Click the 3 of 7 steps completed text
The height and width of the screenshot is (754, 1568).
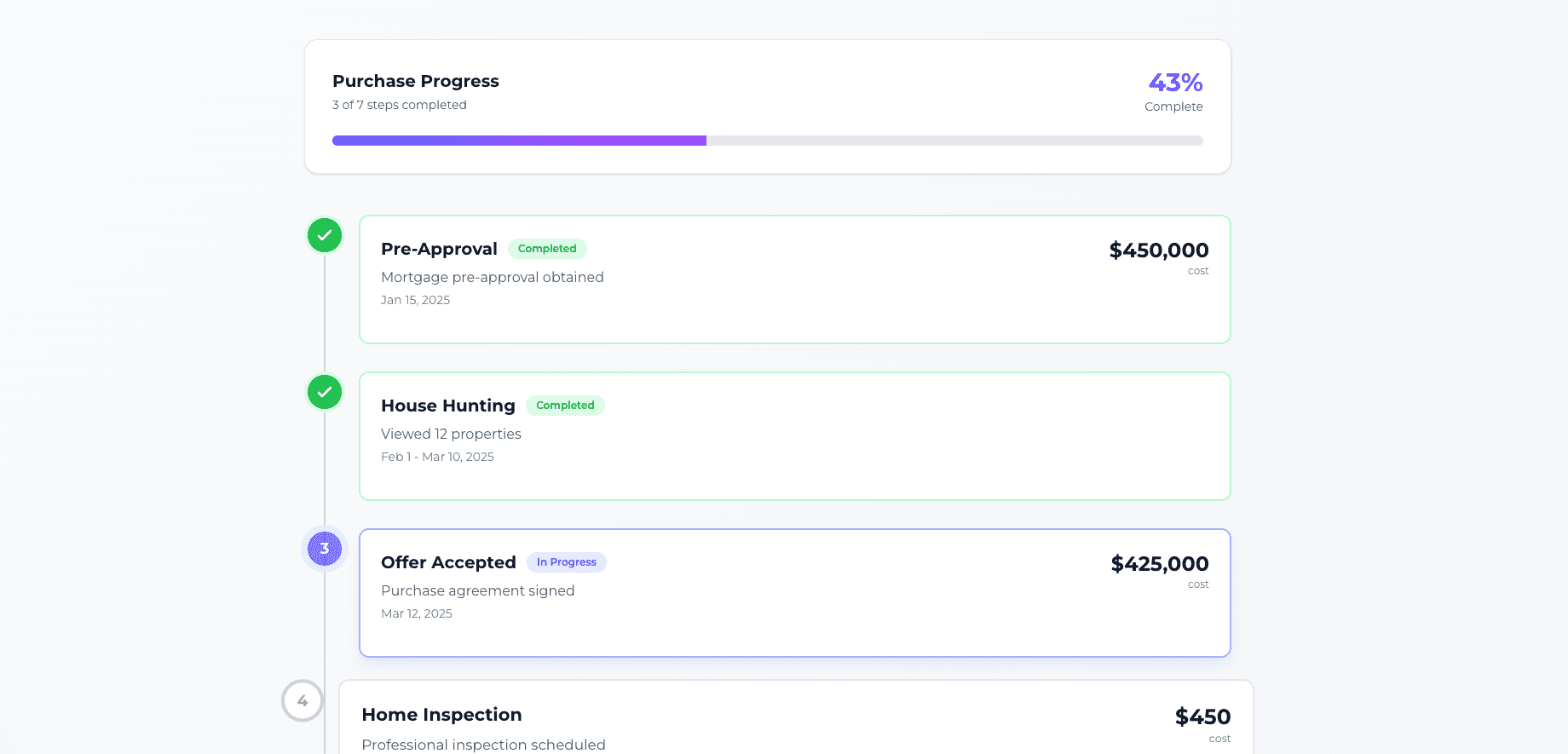coord(400,105)
